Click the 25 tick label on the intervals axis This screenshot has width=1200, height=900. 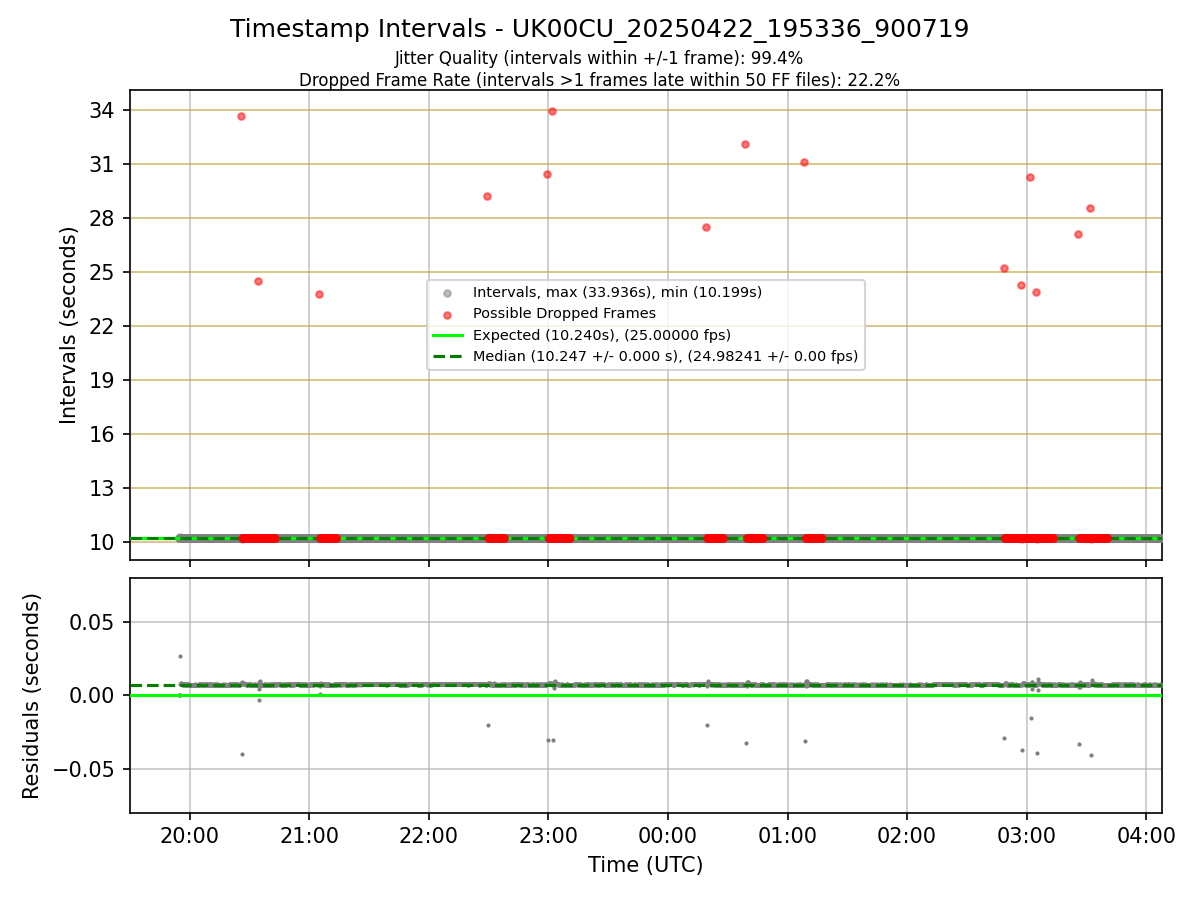tap(104, 272)
